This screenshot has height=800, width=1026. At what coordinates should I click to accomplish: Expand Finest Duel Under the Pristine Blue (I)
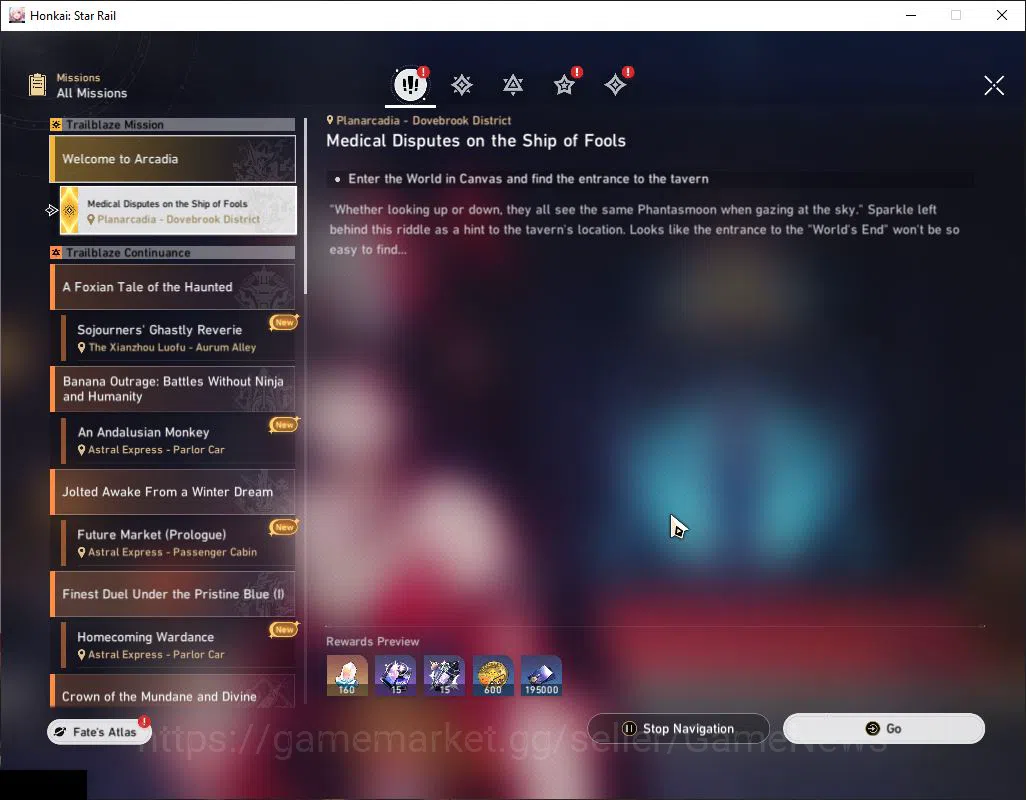[173, 594]
